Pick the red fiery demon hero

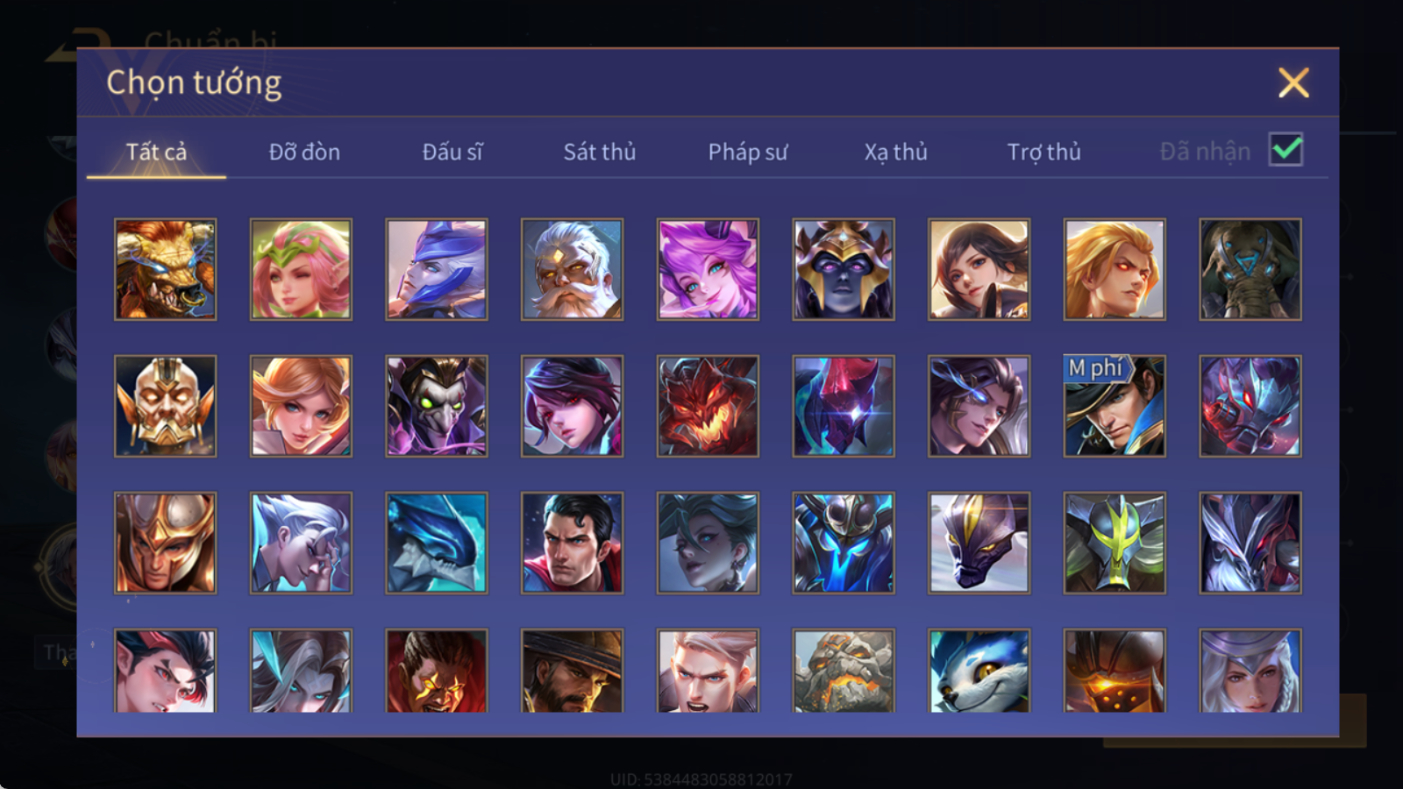click(707, 407)
